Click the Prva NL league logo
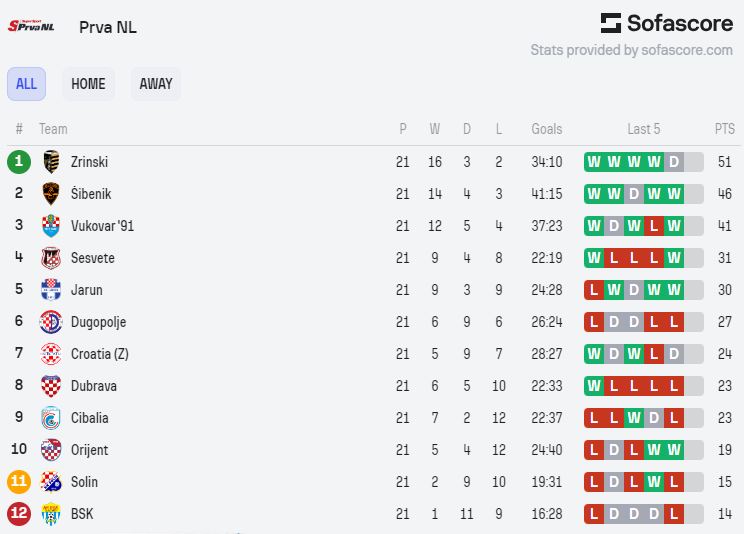744x534 pixels. [31, 26]
